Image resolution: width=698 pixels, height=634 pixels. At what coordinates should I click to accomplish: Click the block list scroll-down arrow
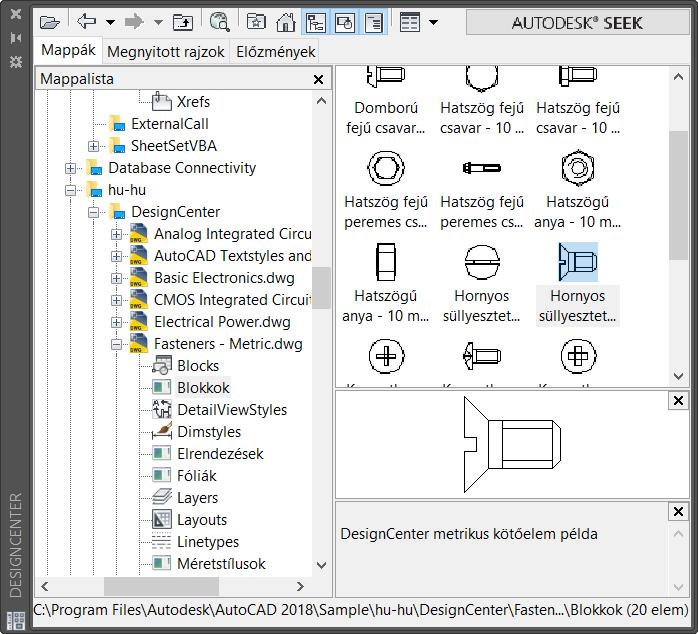[x=678, y=376]
